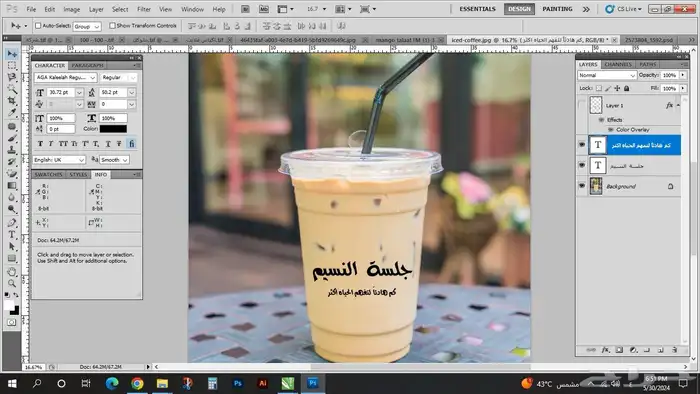Switch to the Channels tab
The image size is (700, 394).
618,65
